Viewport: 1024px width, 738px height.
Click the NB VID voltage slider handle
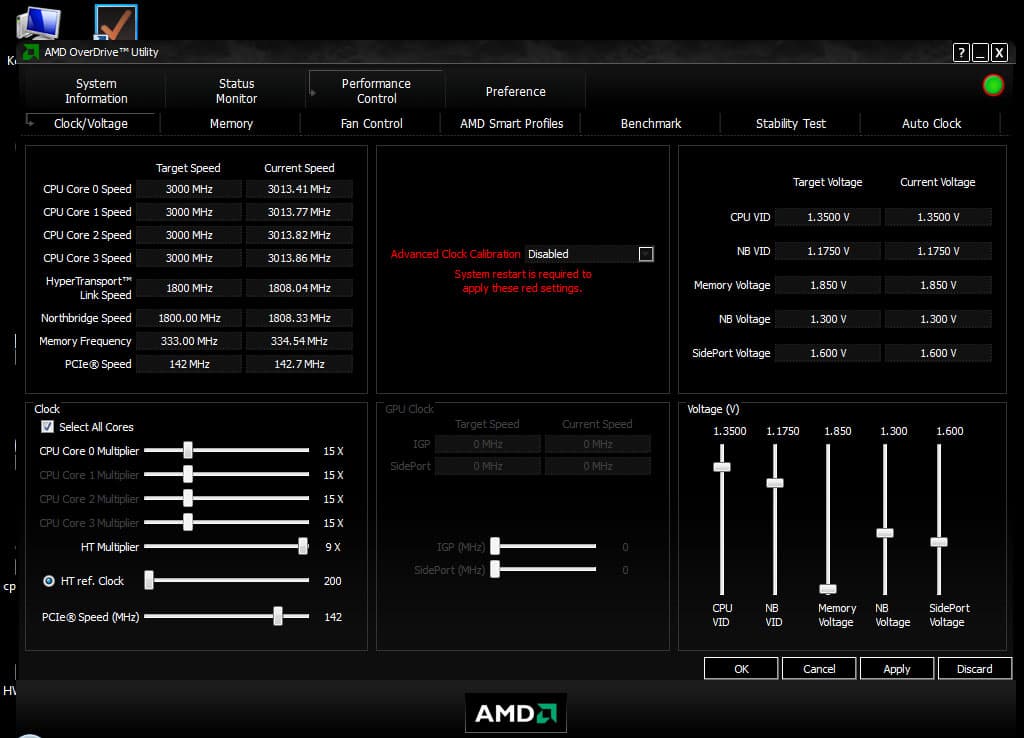[775, 483]
